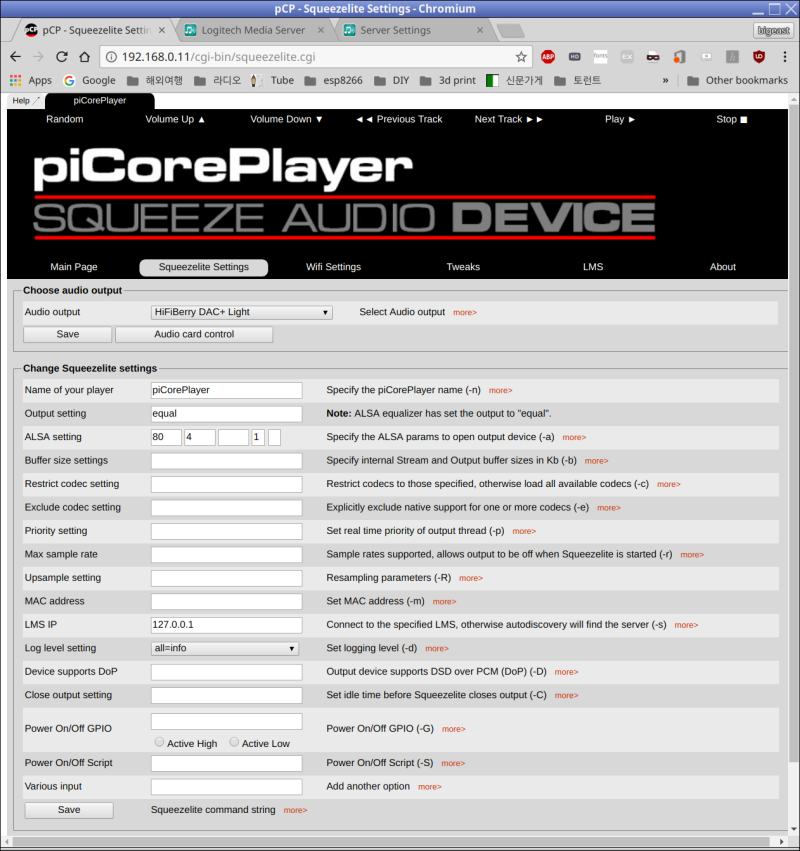800x851 pixels.
Task: Click the browser address bar
Action: pyautogui.click(x=315, y=57)
